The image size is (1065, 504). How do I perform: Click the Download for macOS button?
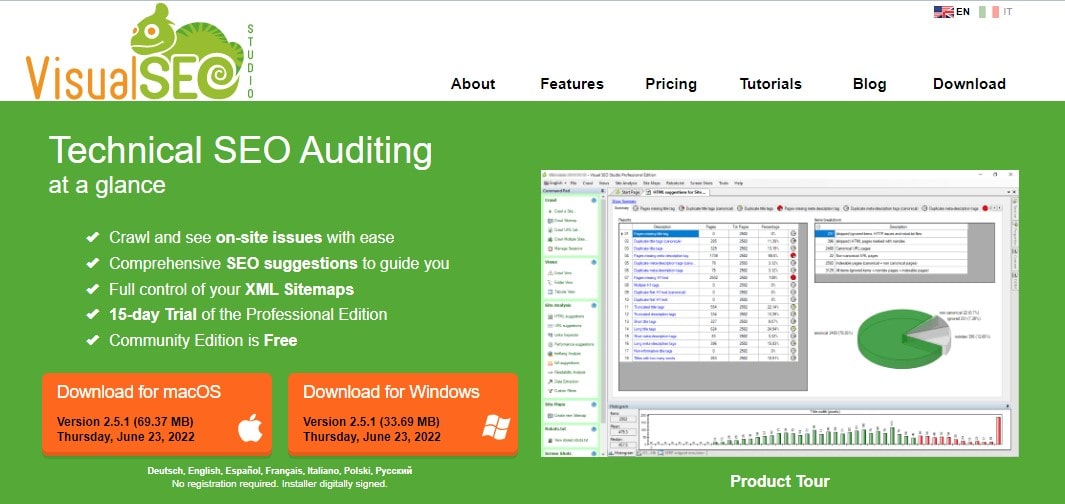tap(157, 413)
